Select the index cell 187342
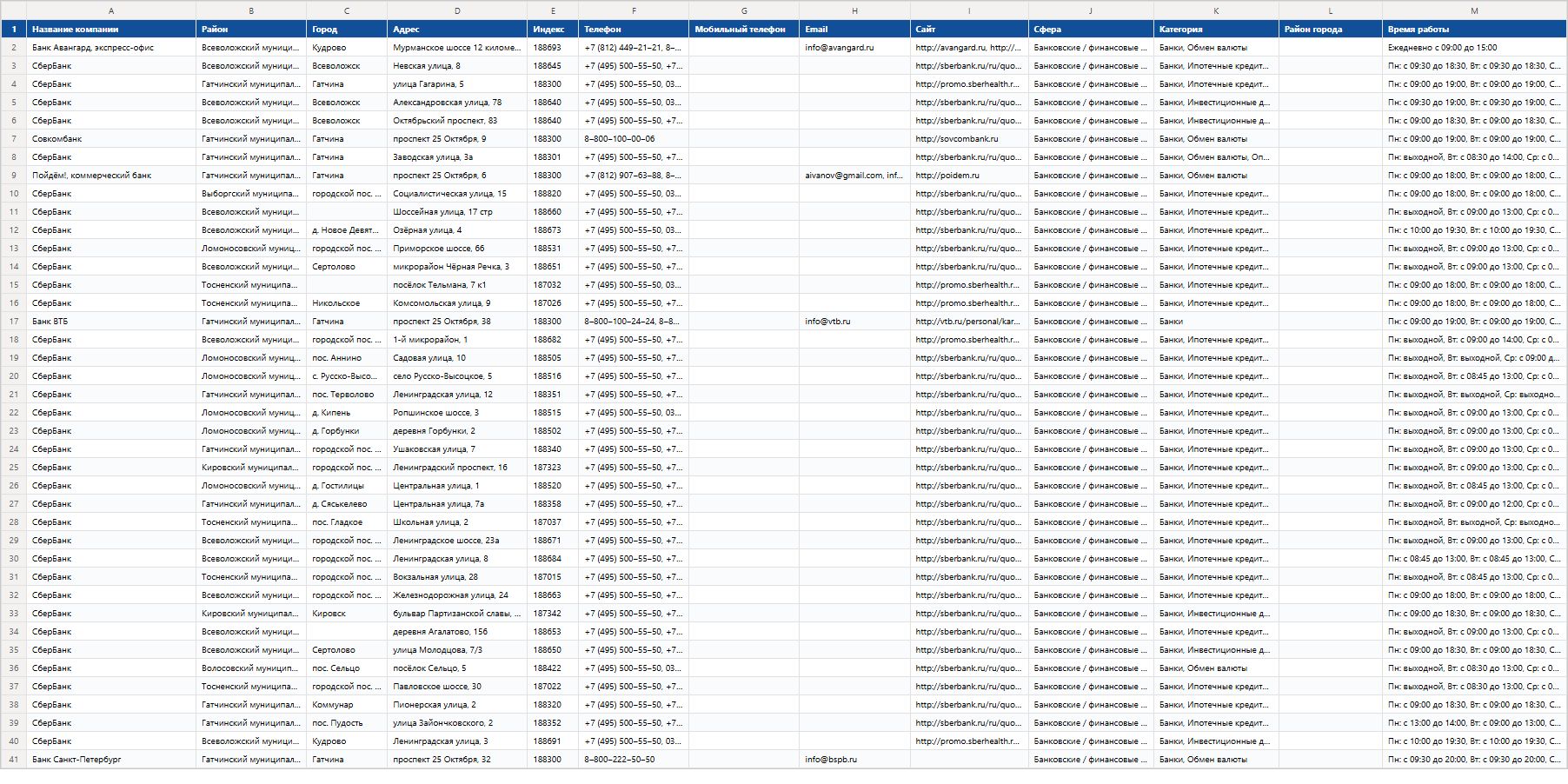The width and height of the screenshot is (1568, 784). coord(553,614)
